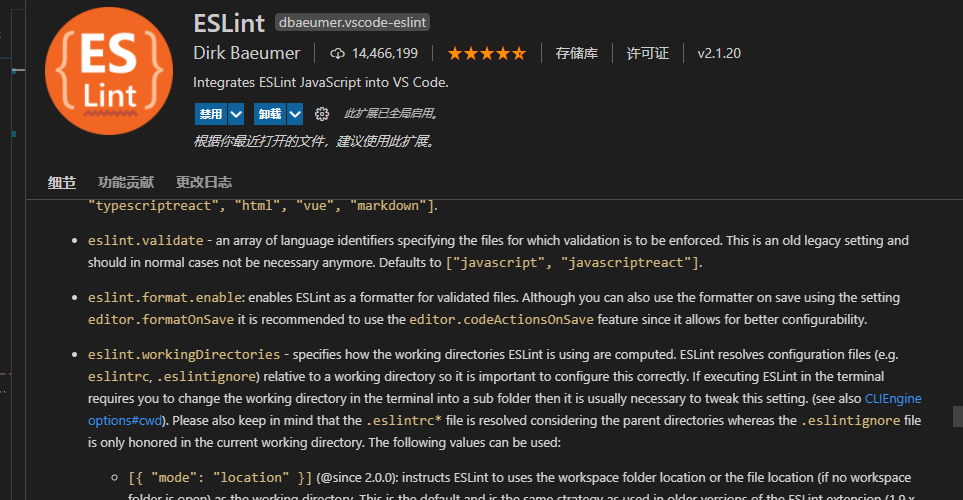Click the 禁用 disable button
This screenshot has height=500, width=963.
(210, 114)
